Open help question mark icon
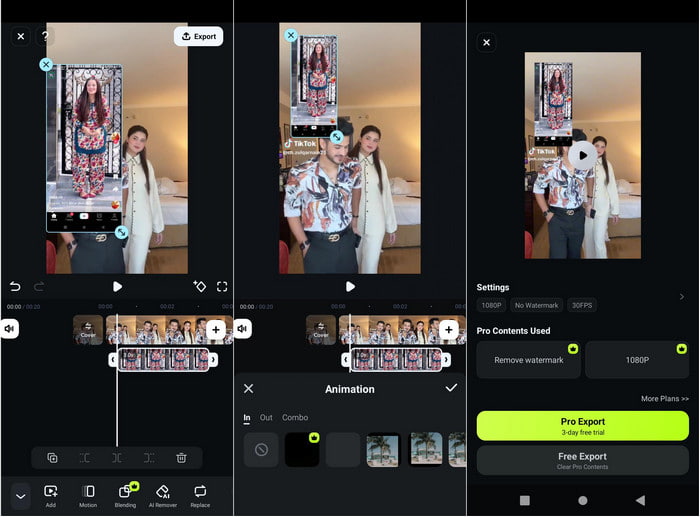Screen dimensions: 700x517 (x=45, y=36)
